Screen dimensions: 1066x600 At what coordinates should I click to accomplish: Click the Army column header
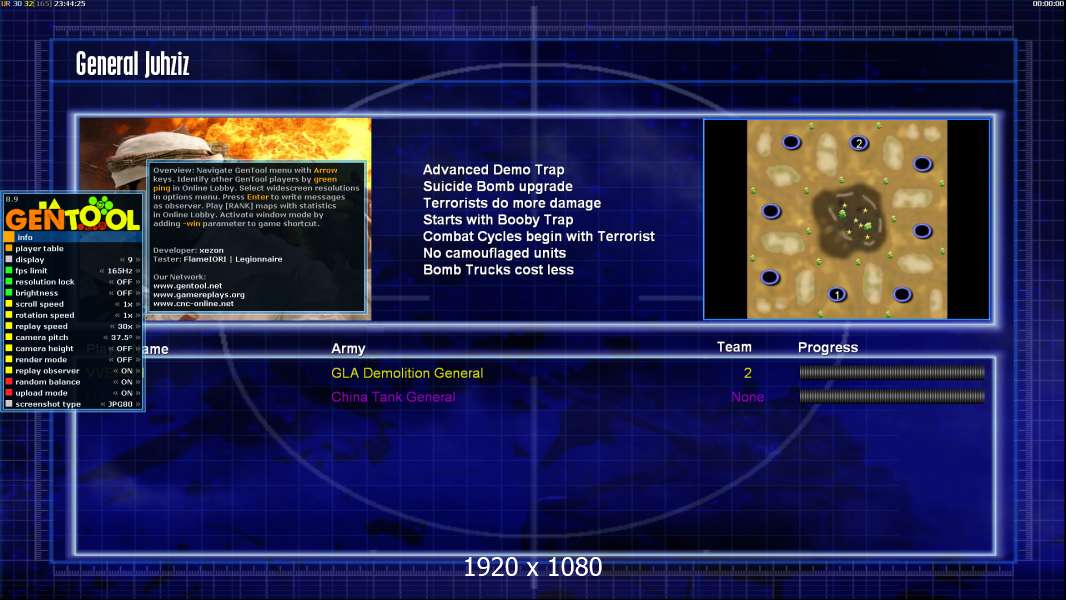click(348, 349)
